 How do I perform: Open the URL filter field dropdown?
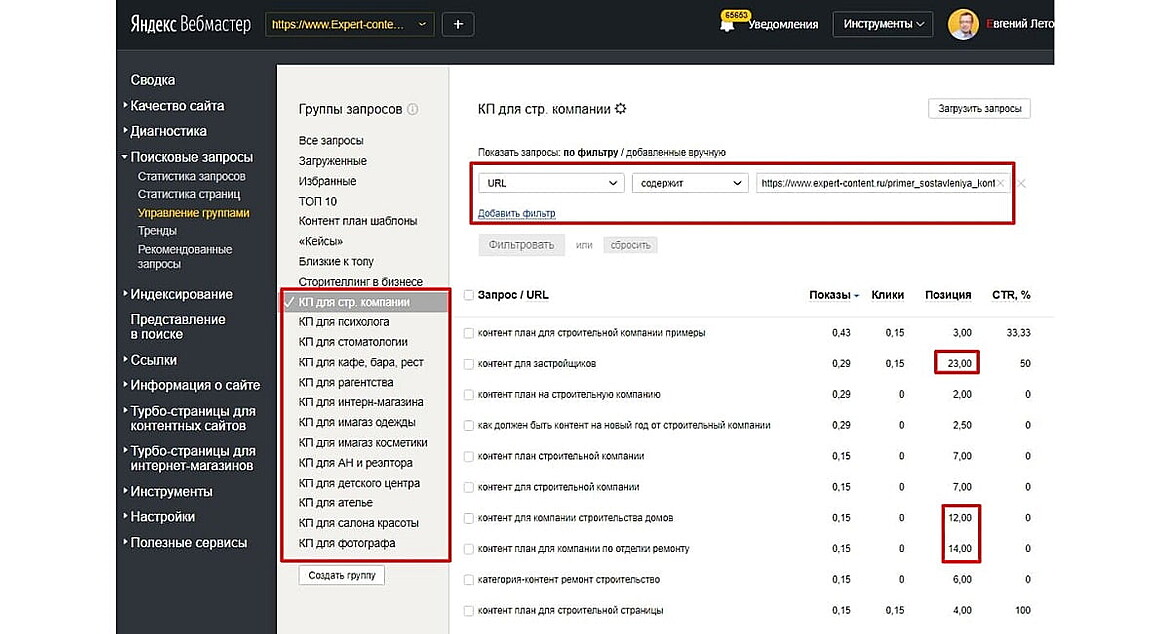click(x=551, y=183)
